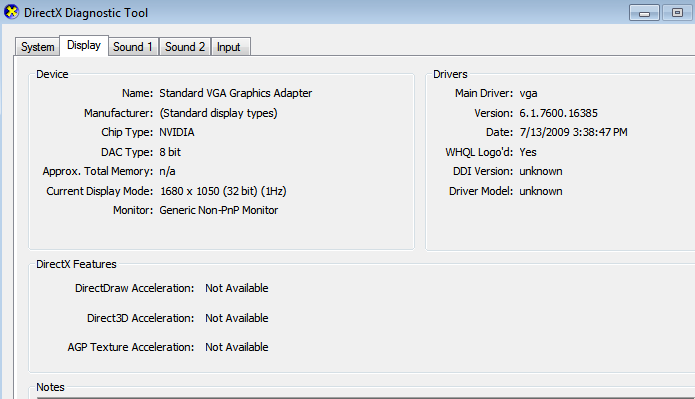
Task: Select the Display tab
Action: pos(84,45)
